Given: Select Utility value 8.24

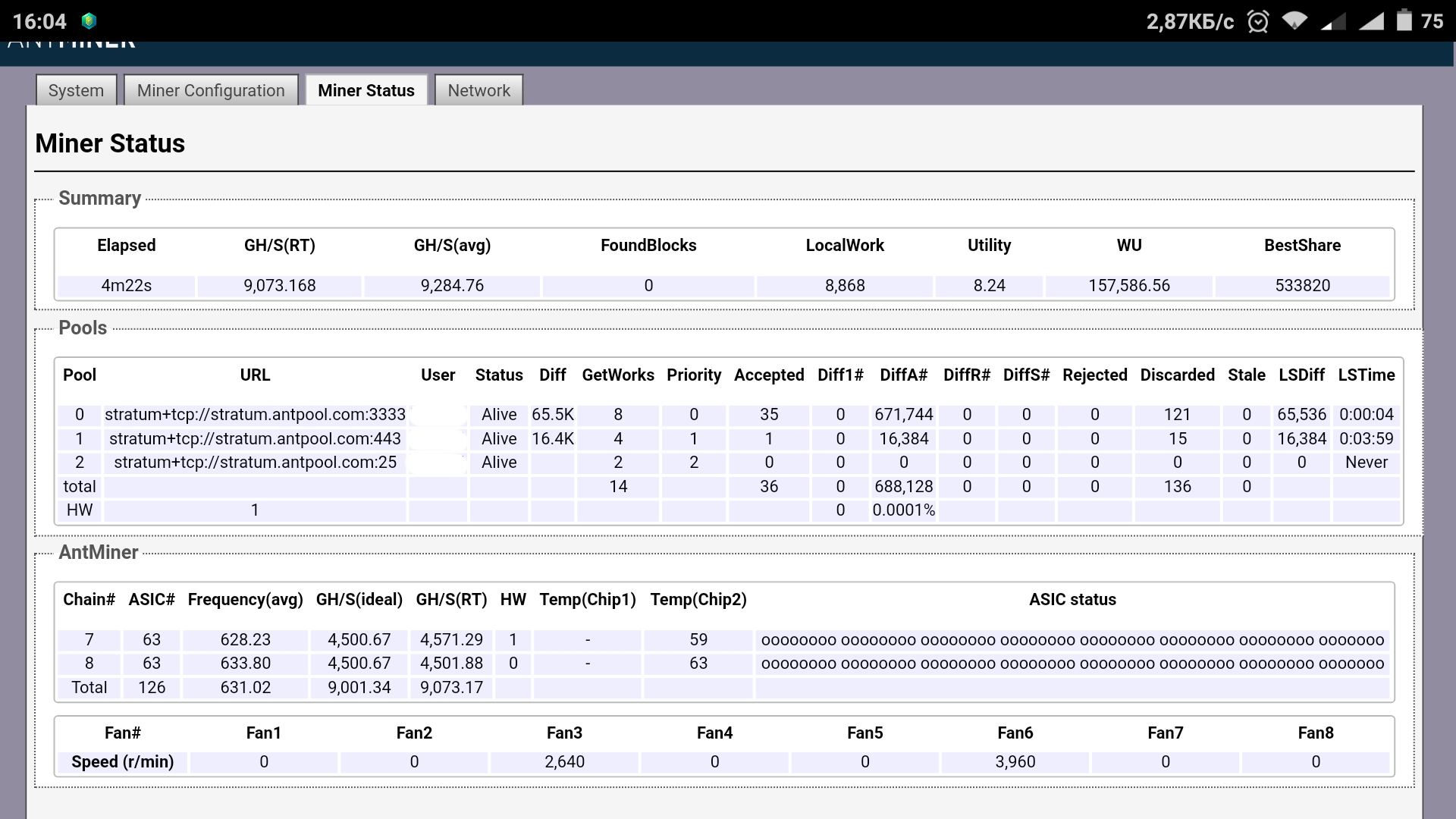Looking at the screenshot, I should coord(990,286).
